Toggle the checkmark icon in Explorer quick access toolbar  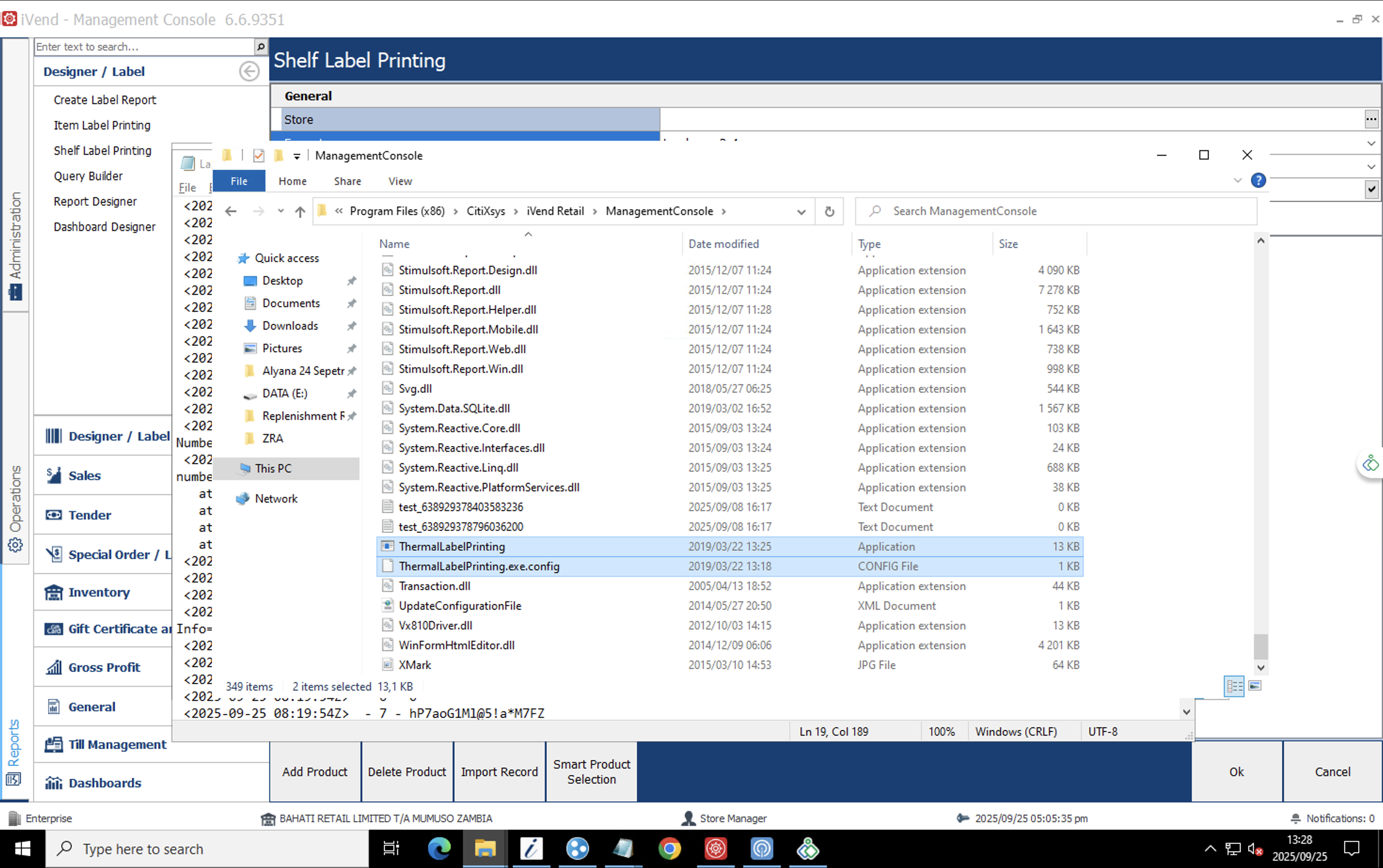click(258, 156)
